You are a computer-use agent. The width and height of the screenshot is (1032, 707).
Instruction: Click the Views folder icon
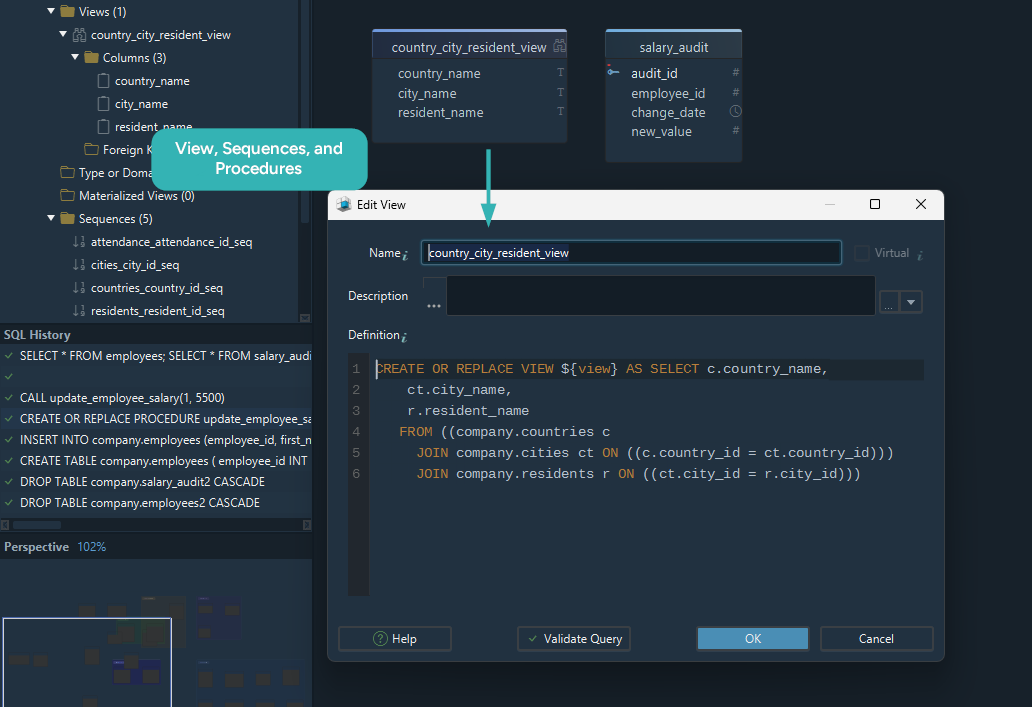click(67, 11)
